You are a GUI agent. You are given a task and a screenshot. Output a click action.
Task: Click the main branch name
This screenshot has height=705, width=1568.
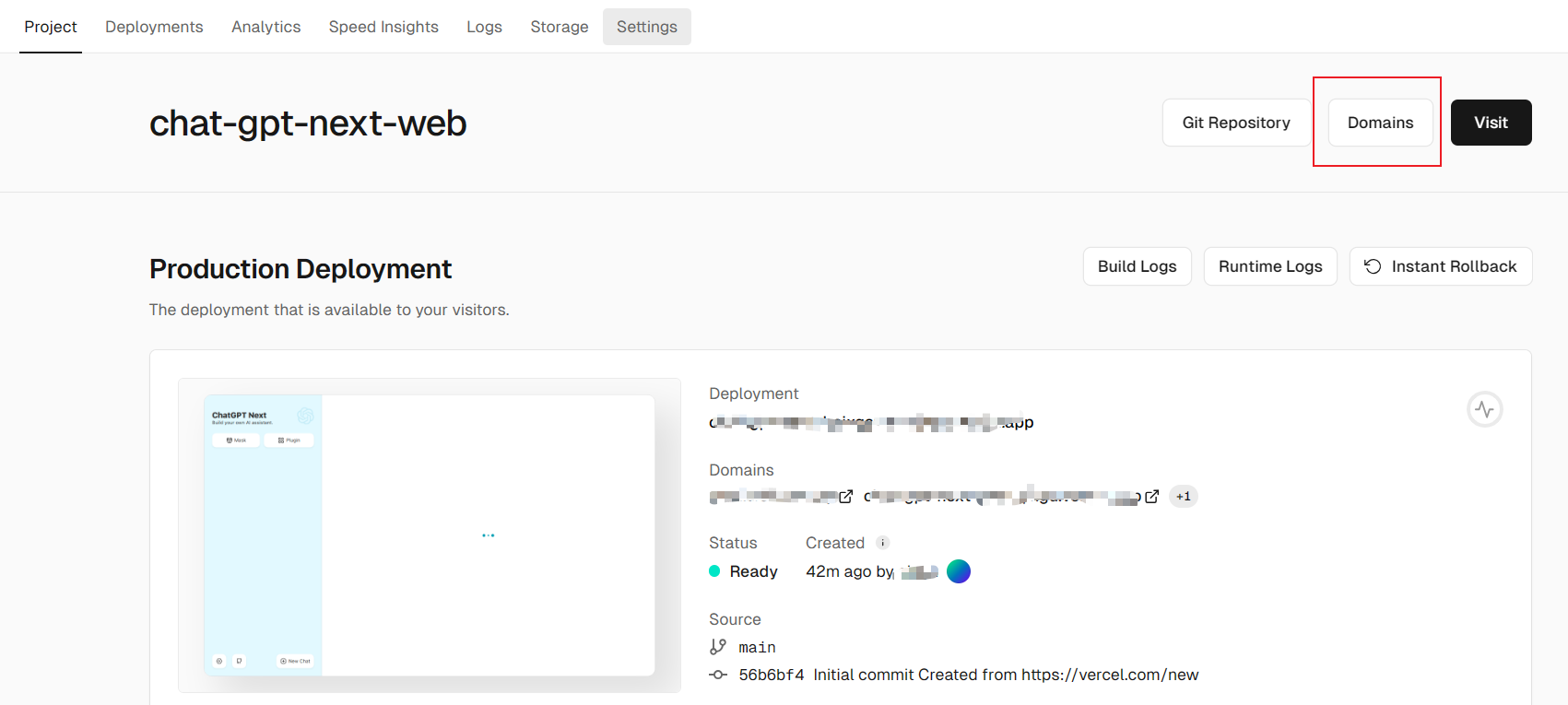(x=757, y=648)
